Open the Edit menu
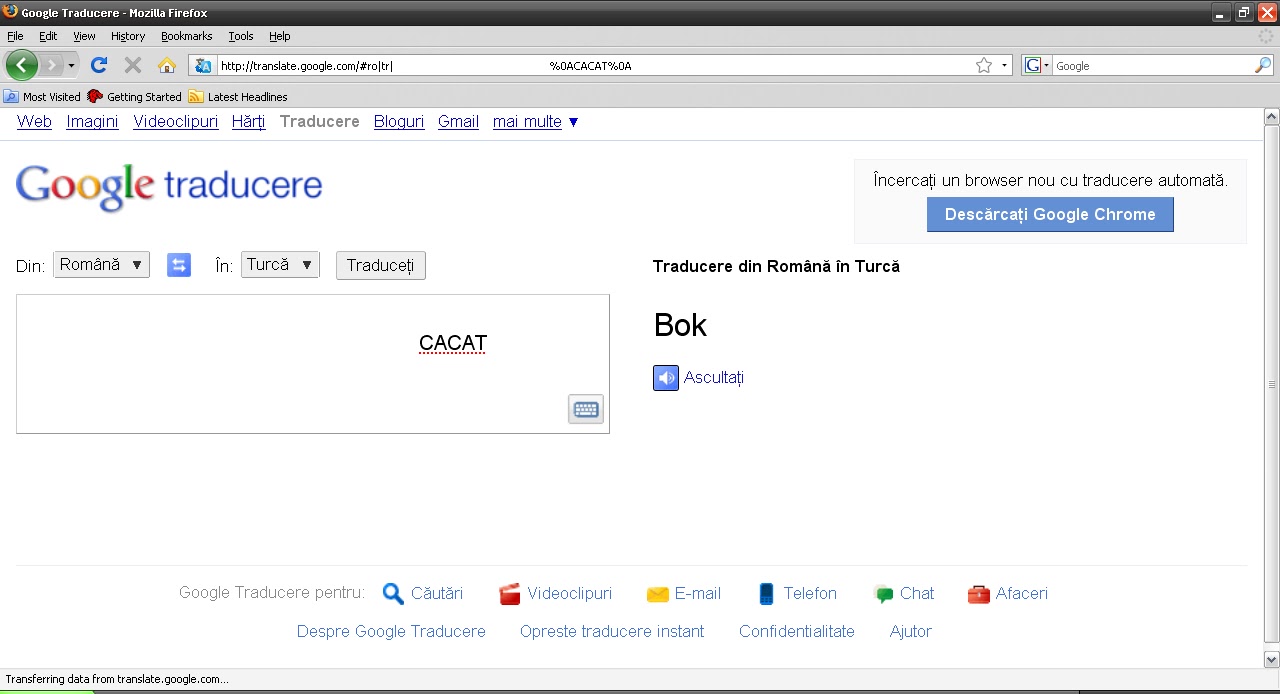Image resolution: width=1280 pixels, height=694 pixels. click(x=48, y=36)
